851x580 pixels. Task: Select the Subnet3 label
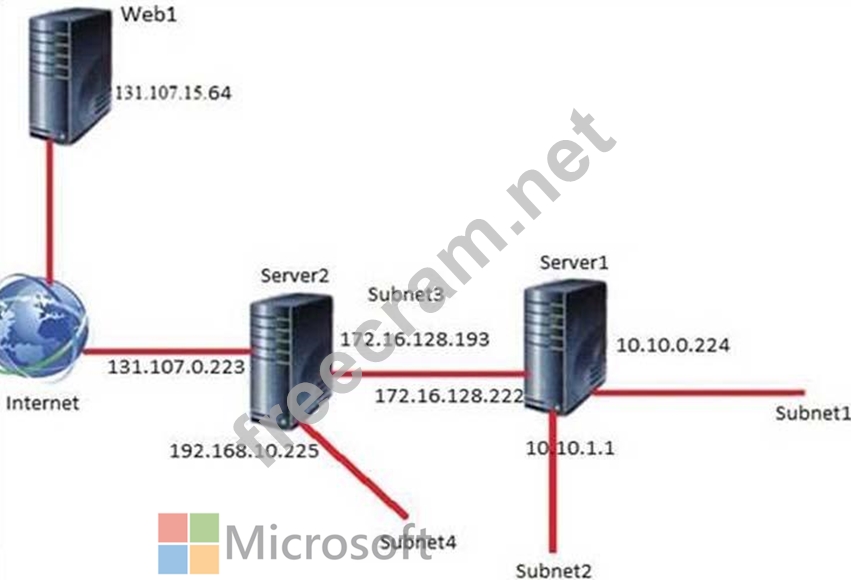click(x=406, y=295)
